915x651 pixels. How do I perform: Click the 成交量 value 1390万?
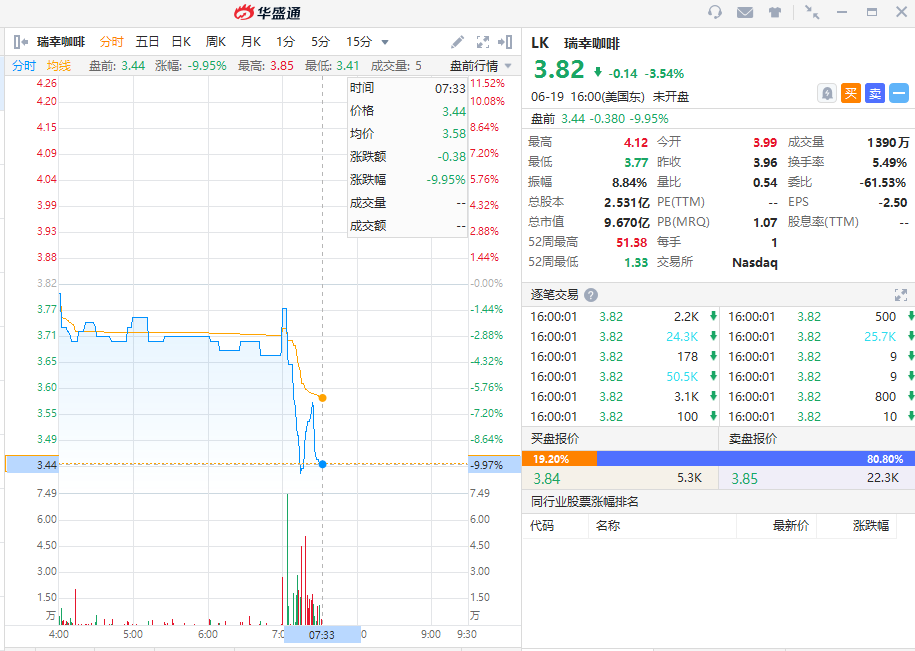pyautogui.click(x=888, y=142)
